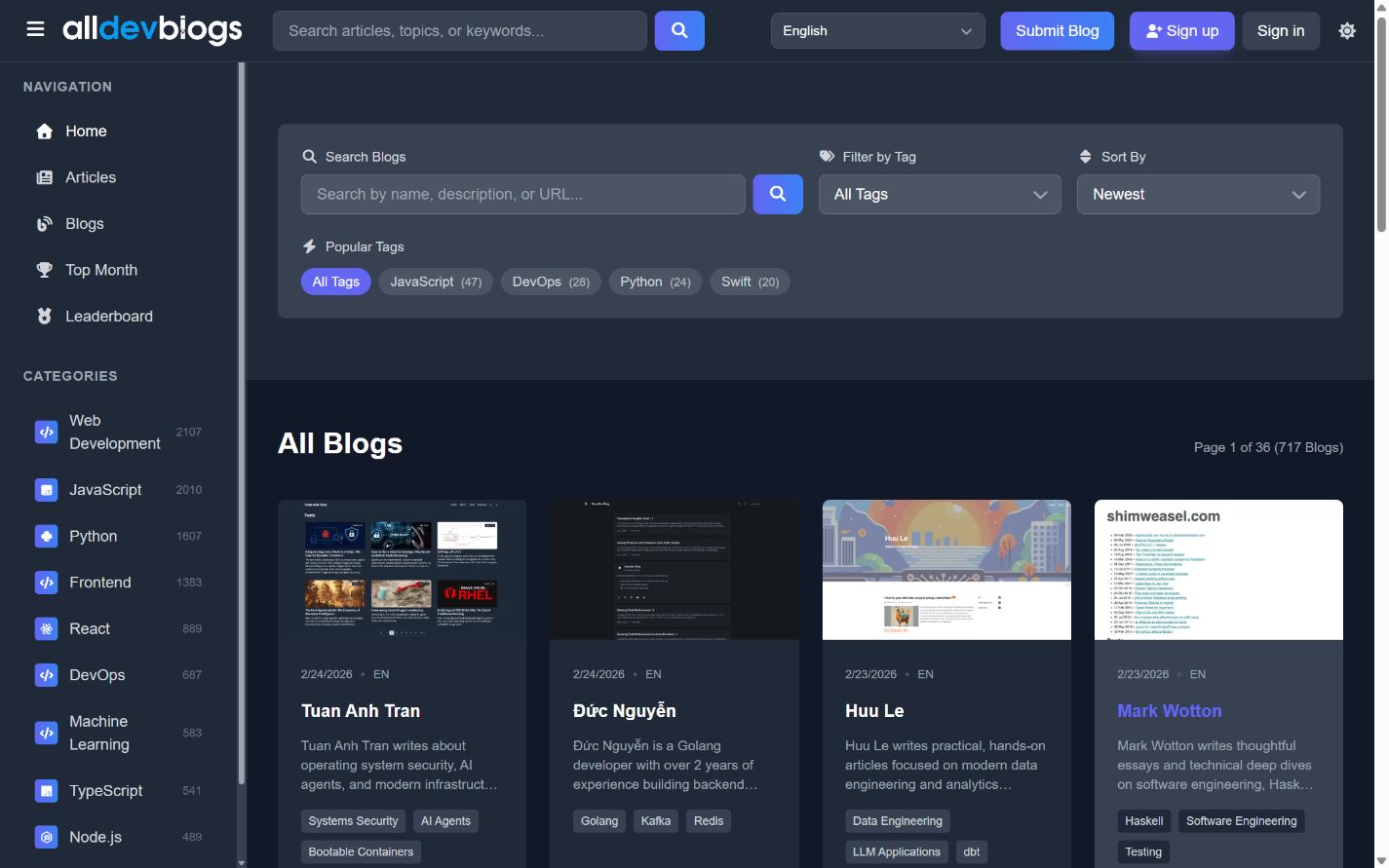Open the English language dropdown
This screenshot has height=868, width=1389.
tap(877, 31)
